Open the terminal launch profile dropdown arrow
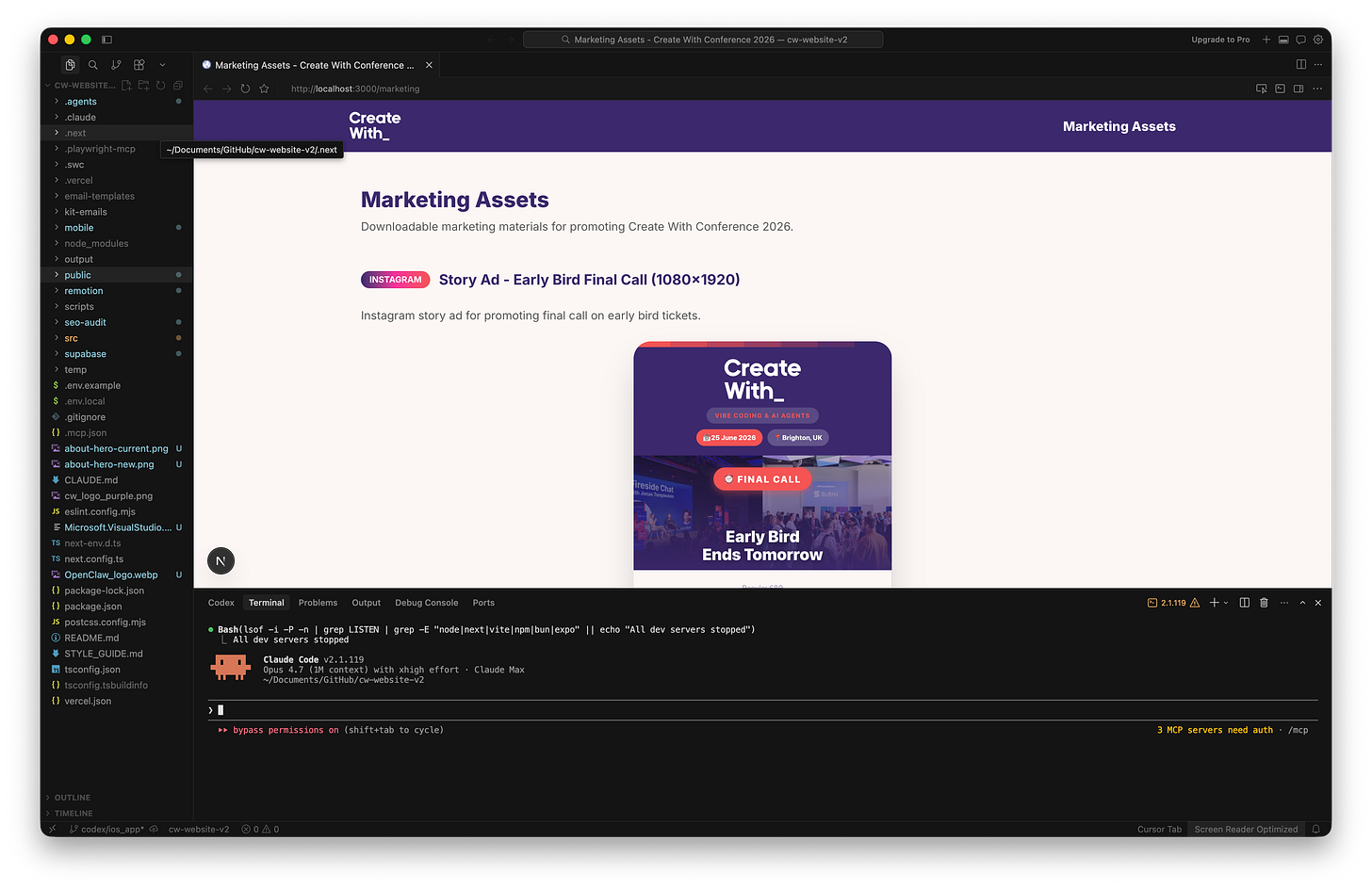Image resolution: width=1372 pixels, height=890 pixels. coord(1226,603)
